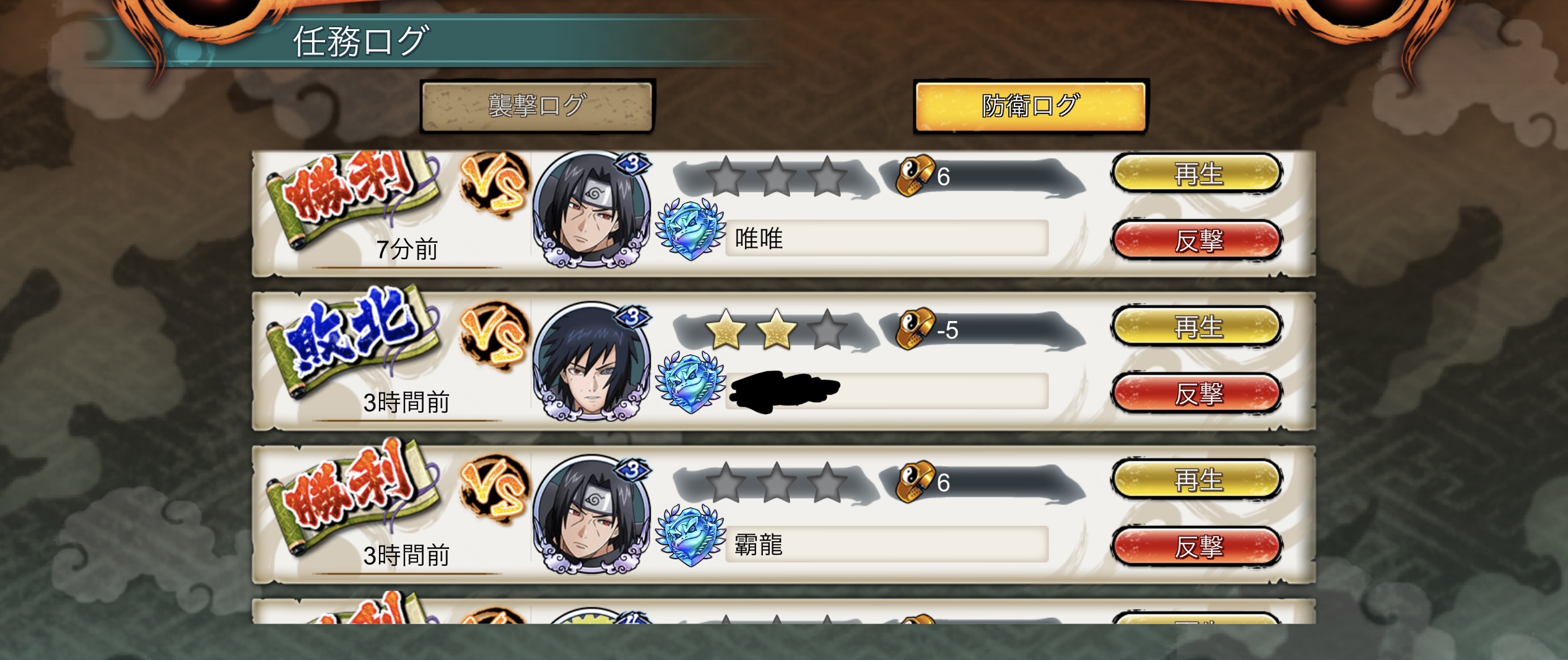
Task: Open Itachi portrait in the 唯唯 entry
Action: (x=591, y=209)
